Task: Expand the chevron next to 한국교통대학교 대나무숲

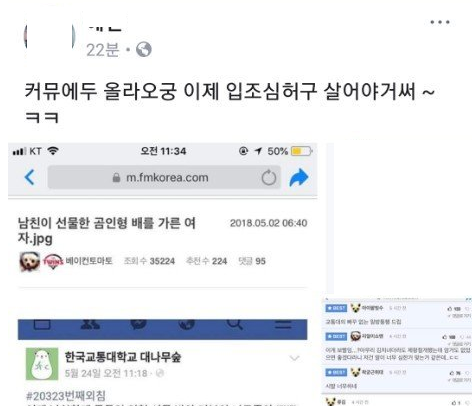Action: coord(294,358)
